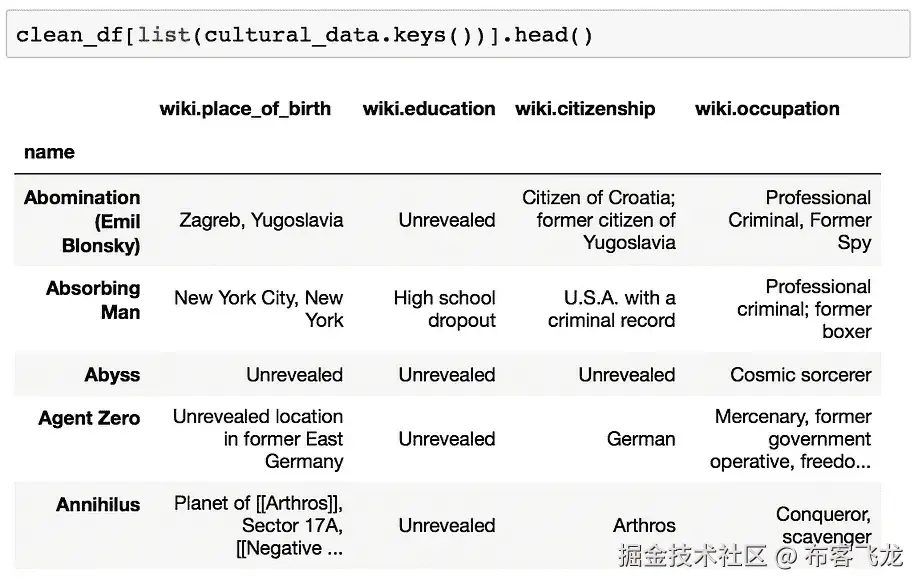Select the wiki.citizenship column header
The height and width of the screenshot is (588, 922).
coord(585,109)
